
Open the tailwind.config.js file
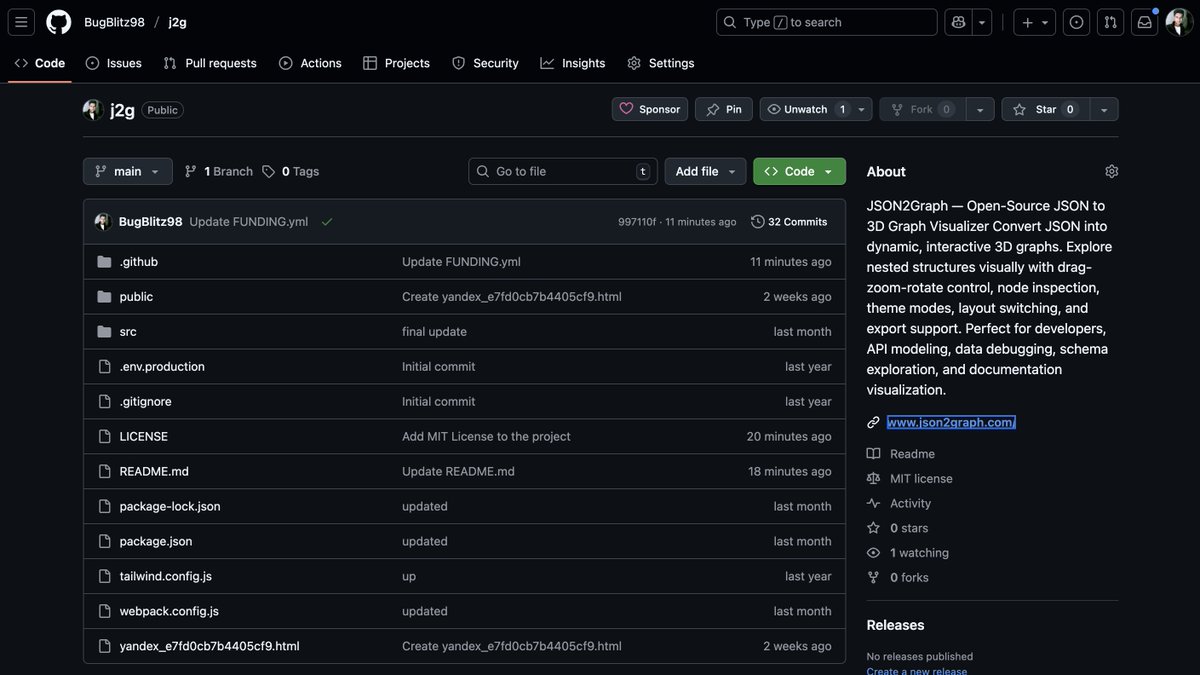click(166, 577)
